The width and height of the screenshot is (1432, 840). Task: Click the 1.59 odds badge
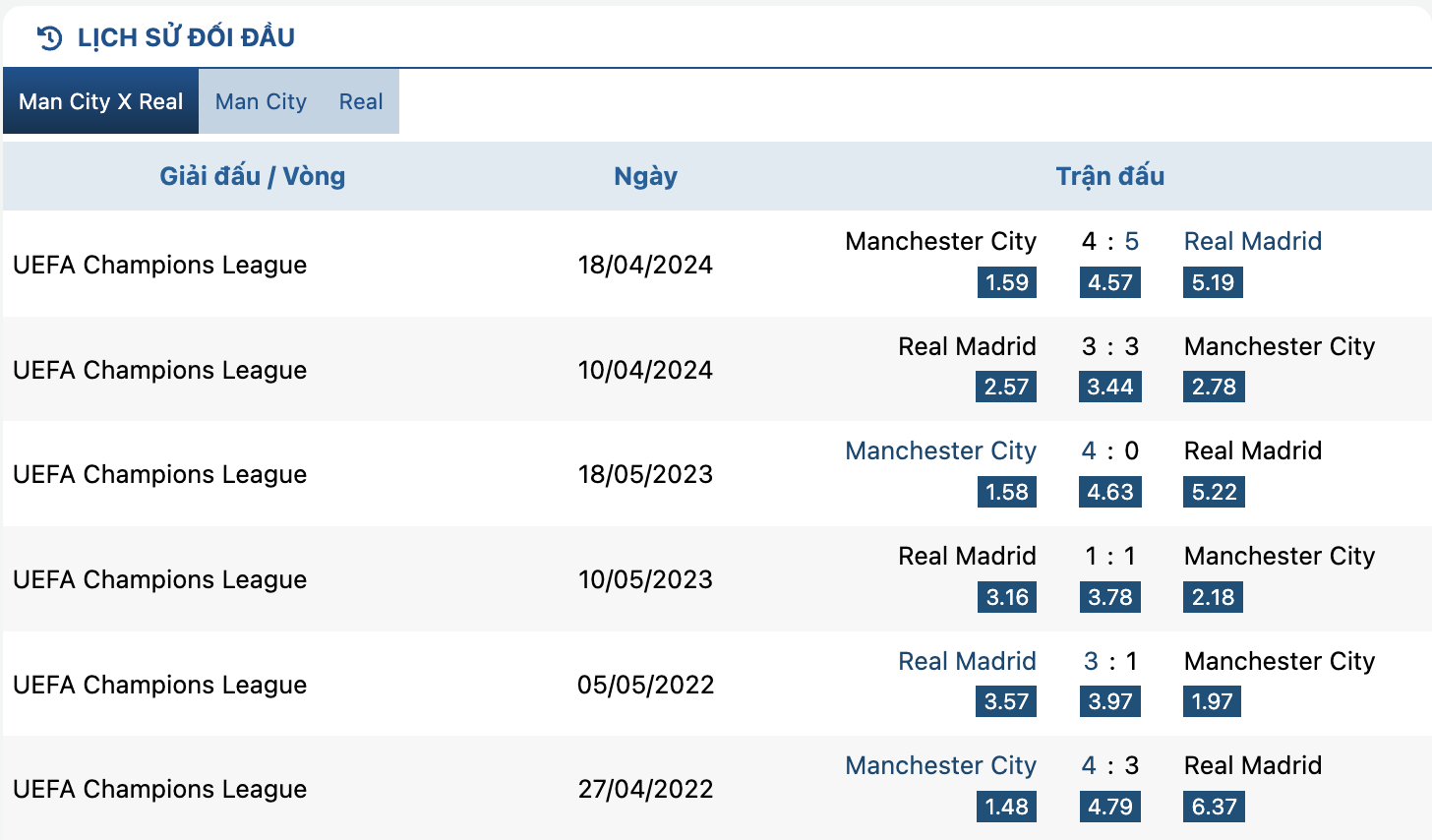pyautogui.click(x=1007, y=282)
